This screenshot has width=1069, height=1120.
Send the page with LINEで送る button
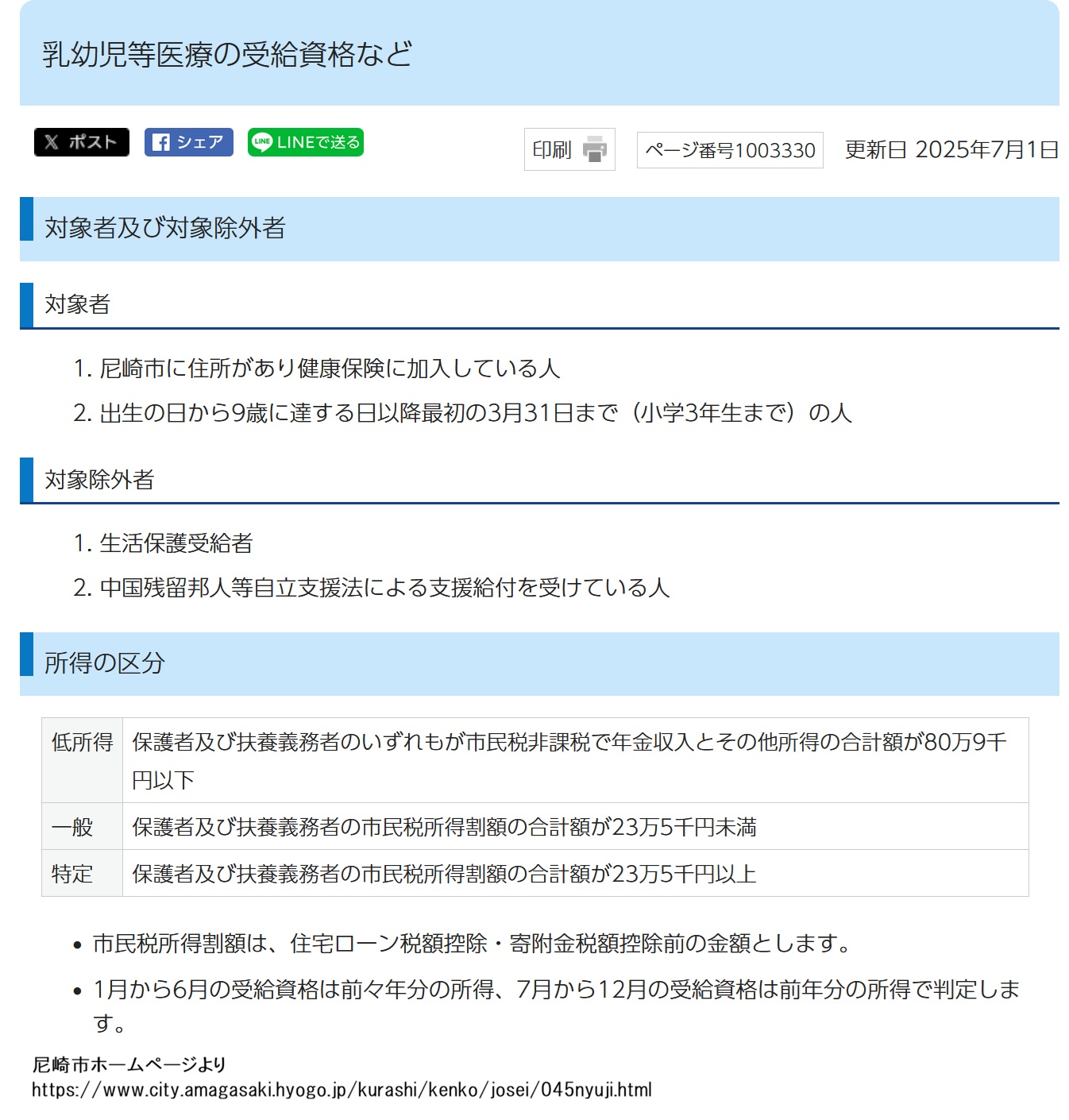[305, 142]
